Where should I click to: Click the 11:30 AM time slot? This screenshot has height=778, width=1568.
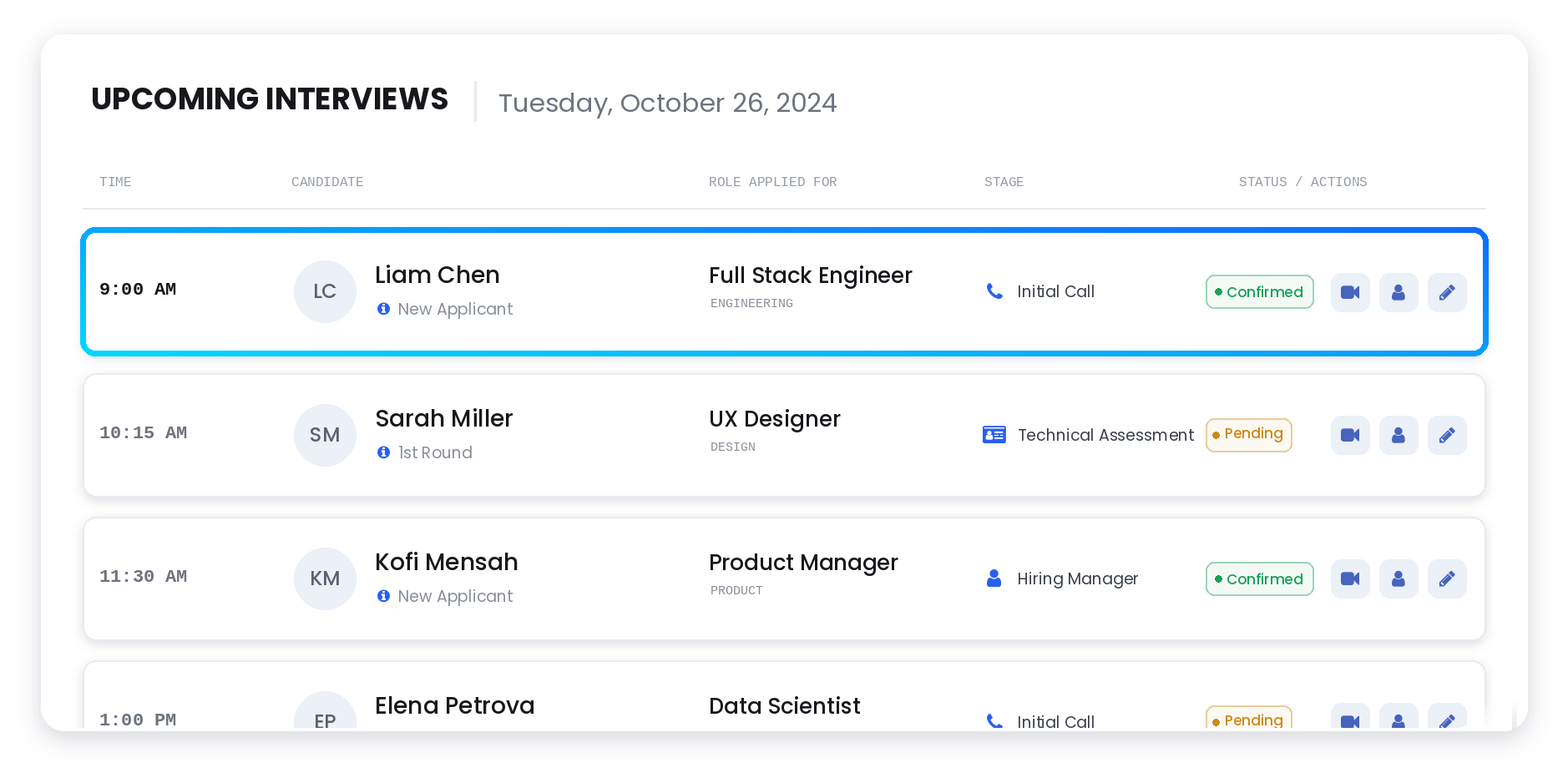pyautogui.click(x=144, y=577)
